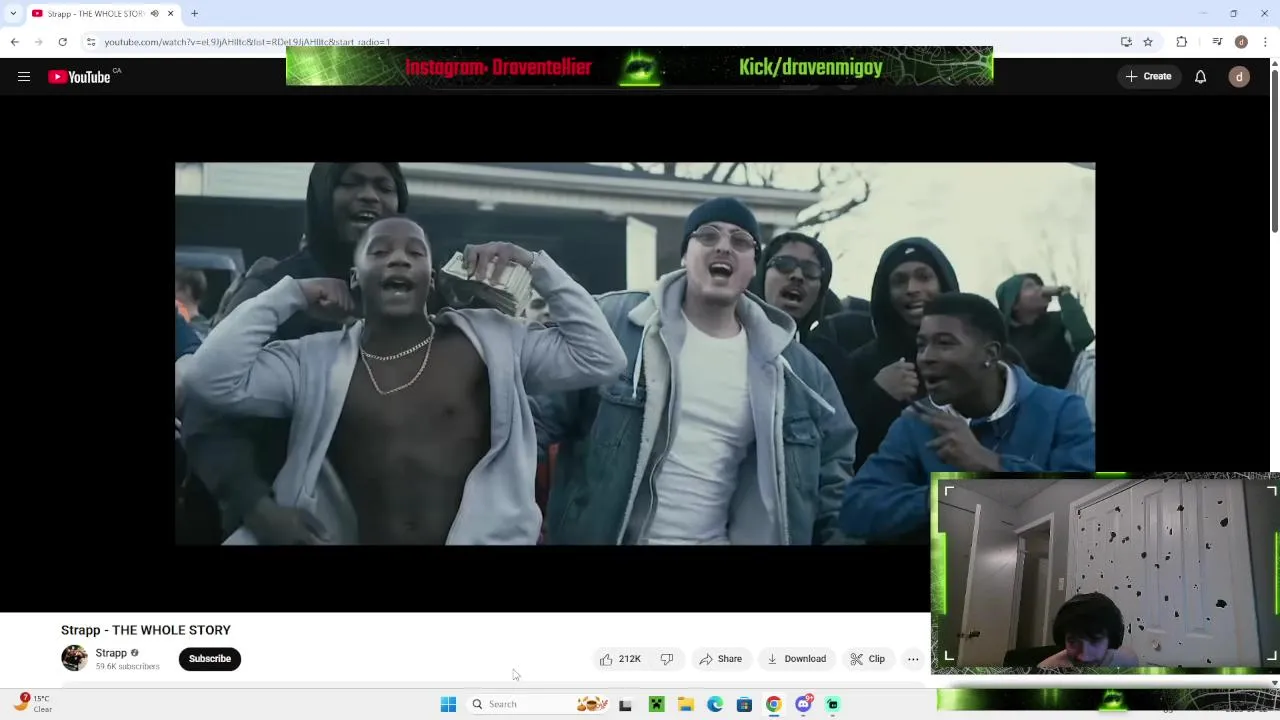
Task: Open Chrome extensions puzzle icon
Action: [x=1181, y=42]
